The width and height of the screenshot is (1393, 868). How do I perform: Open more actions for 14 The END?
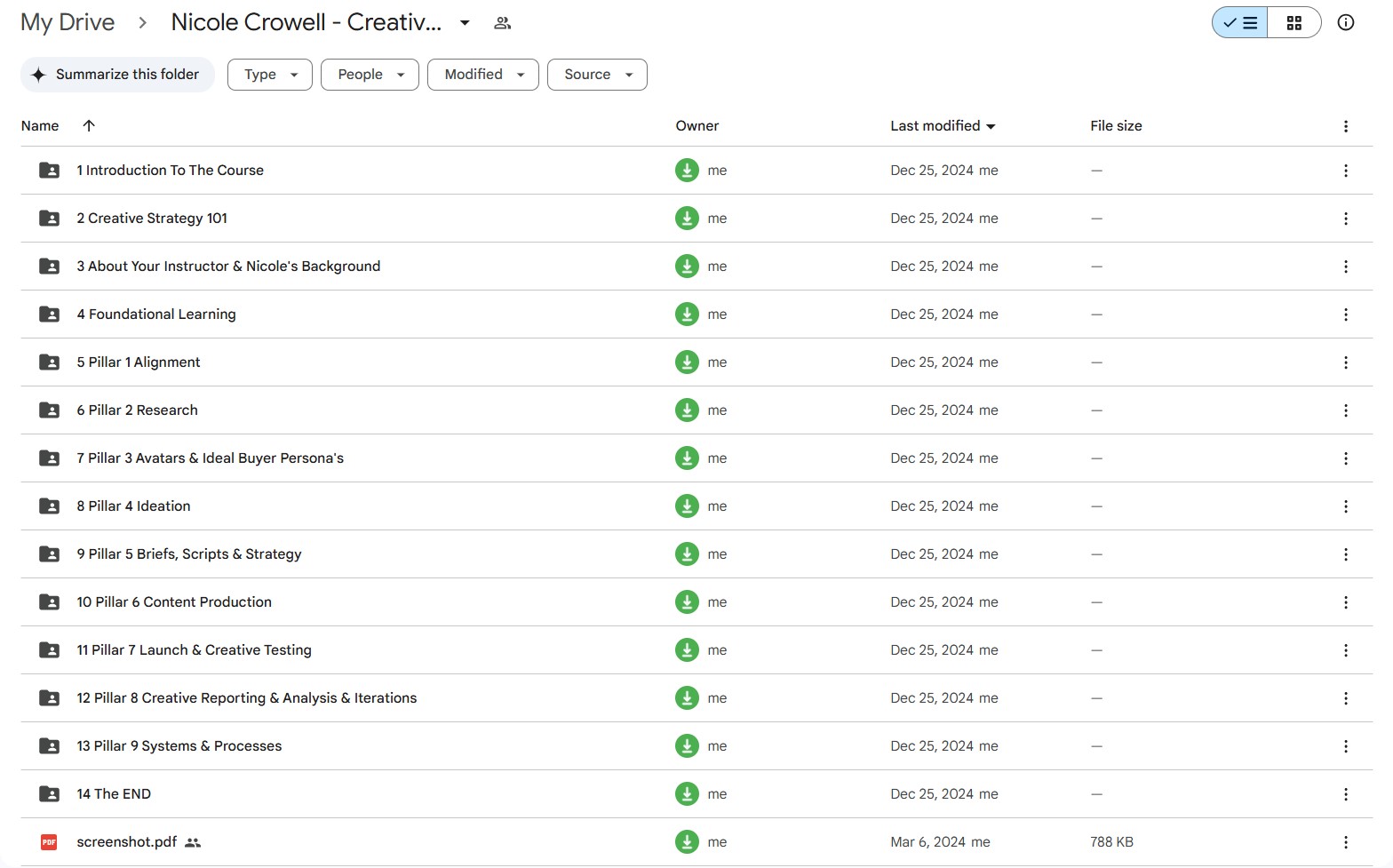click(x=1345, y=794)
